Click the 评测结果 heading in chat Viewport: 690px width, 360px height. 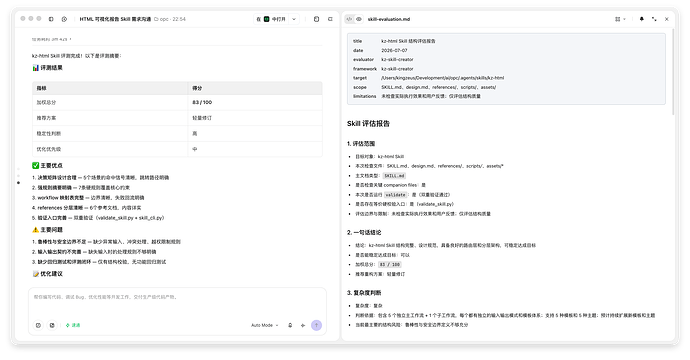click(x=48, y=68)
